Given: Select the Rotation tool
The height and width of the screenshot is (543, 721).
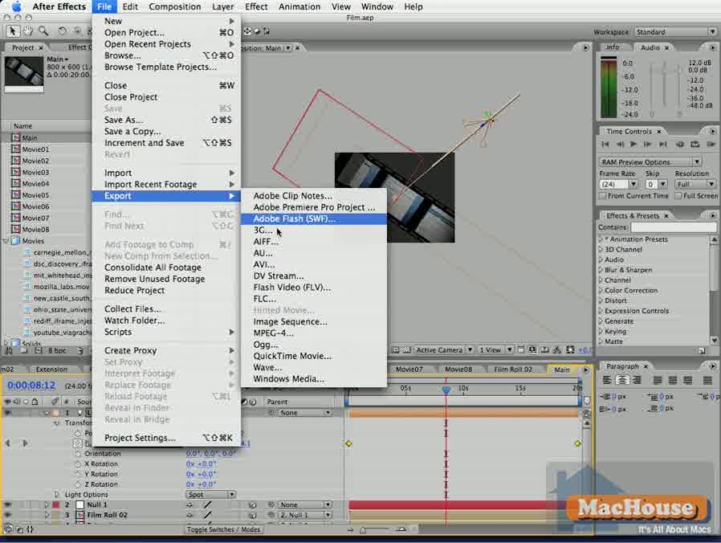Looking at the screenshot, I should click(62, 31).
